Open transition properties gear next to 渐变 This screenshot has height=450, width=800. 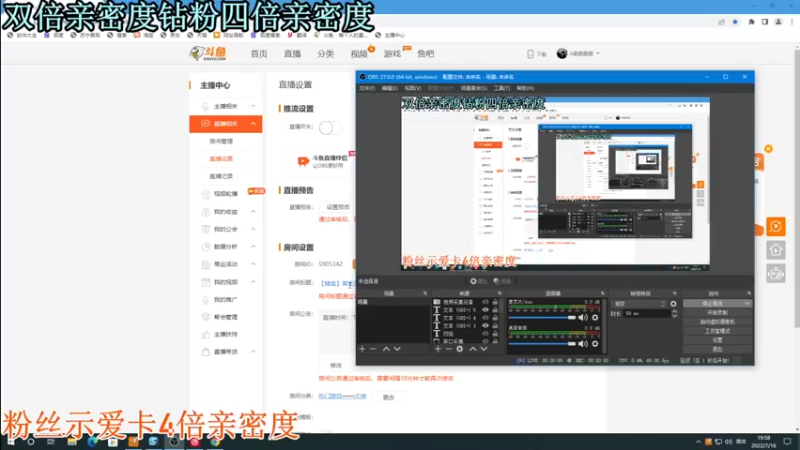(673, 304)
